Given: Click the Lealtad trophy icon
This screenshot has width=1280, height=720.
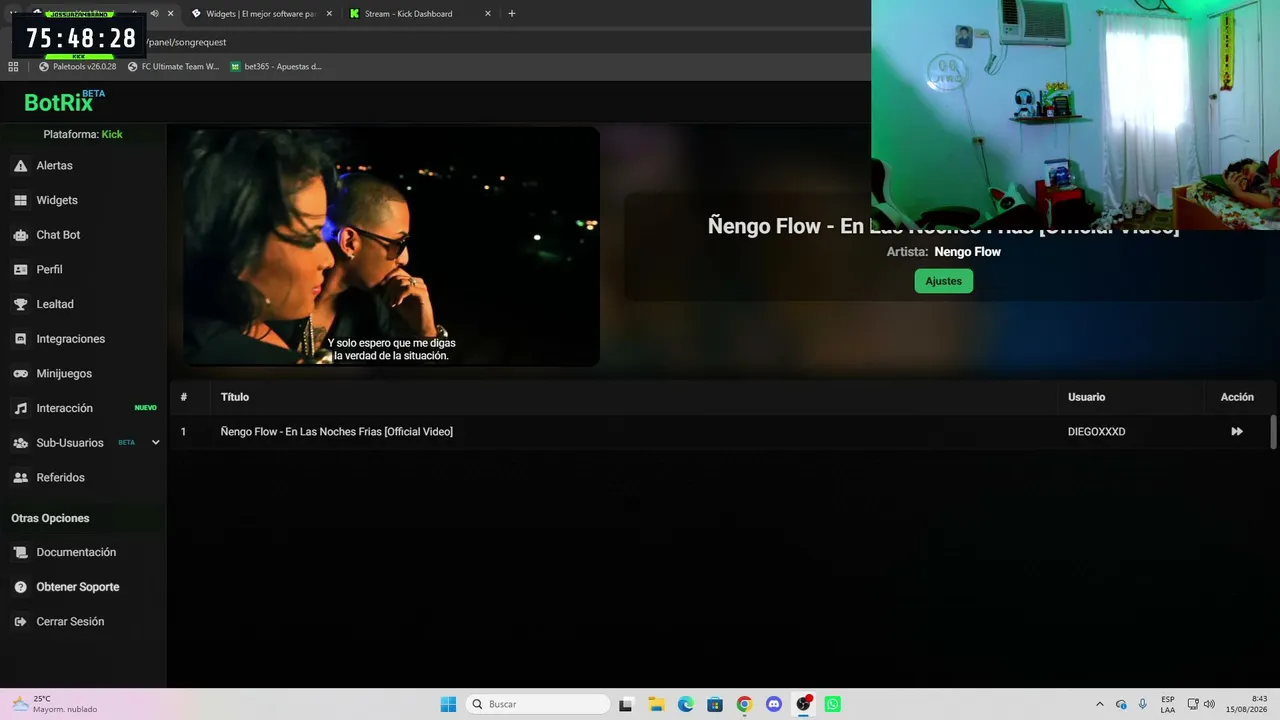Looking at the screenshot, I should pos(20,304).
